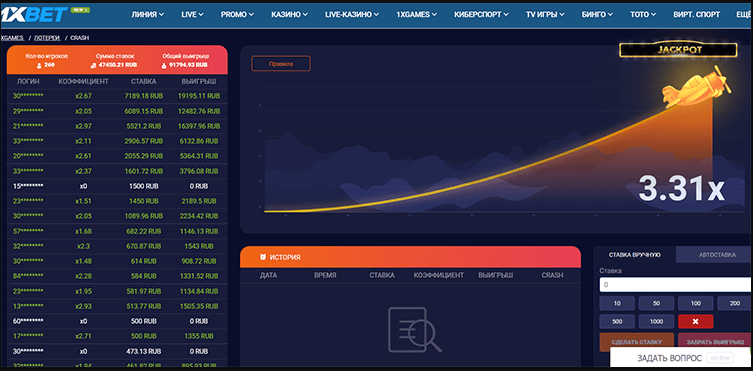Click the Дата column header in history
The height and width of the screenshot is (371, 753).
(x=268, y=275)
